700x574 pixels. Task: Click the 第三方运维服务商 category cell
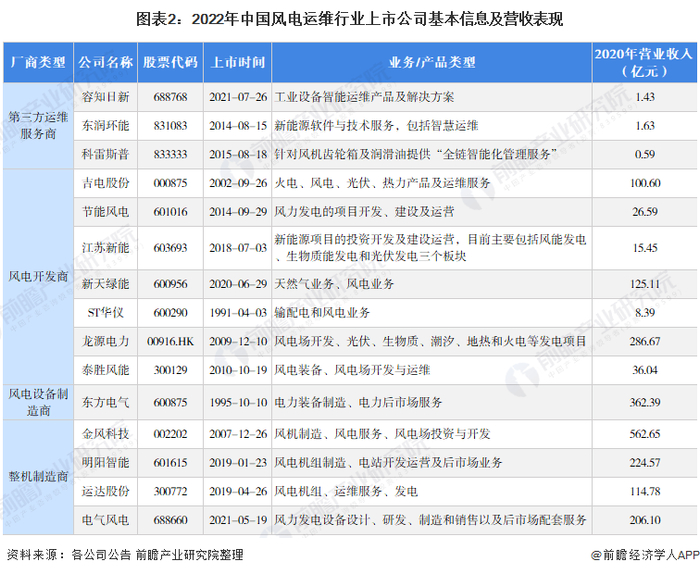pos(38,125)
